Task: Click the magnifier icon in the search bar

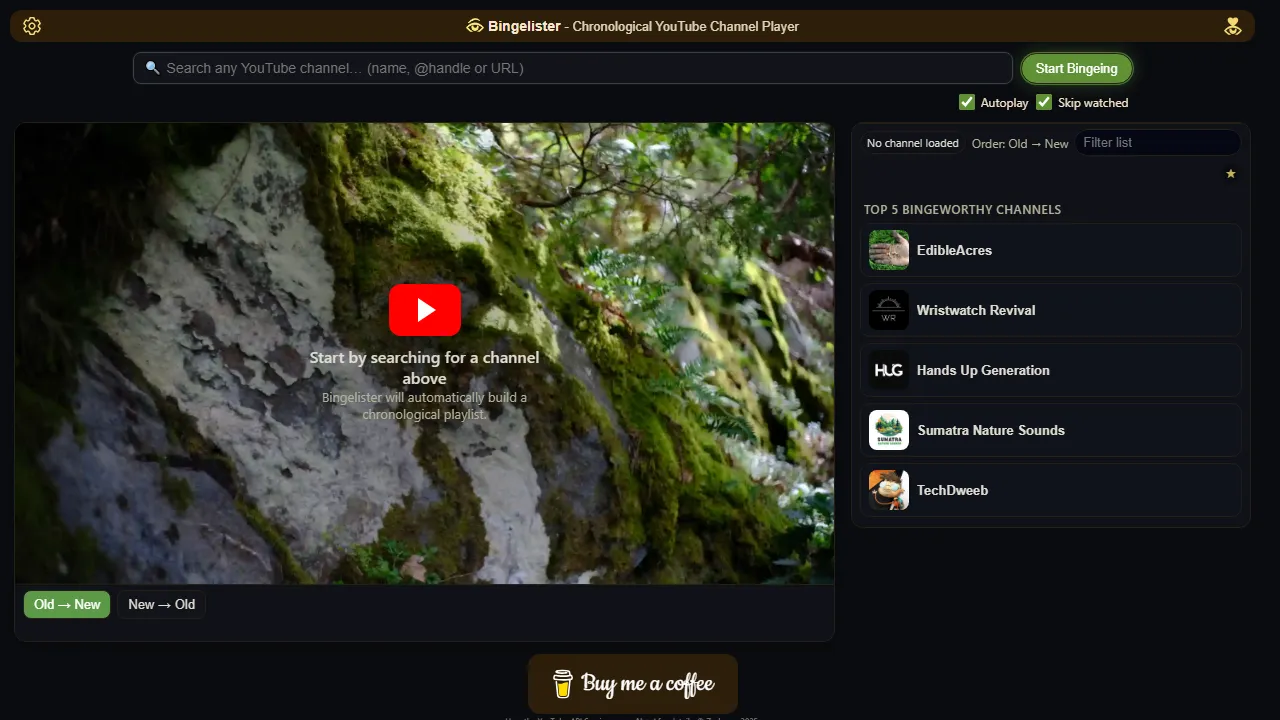Action: coord(152,67)
